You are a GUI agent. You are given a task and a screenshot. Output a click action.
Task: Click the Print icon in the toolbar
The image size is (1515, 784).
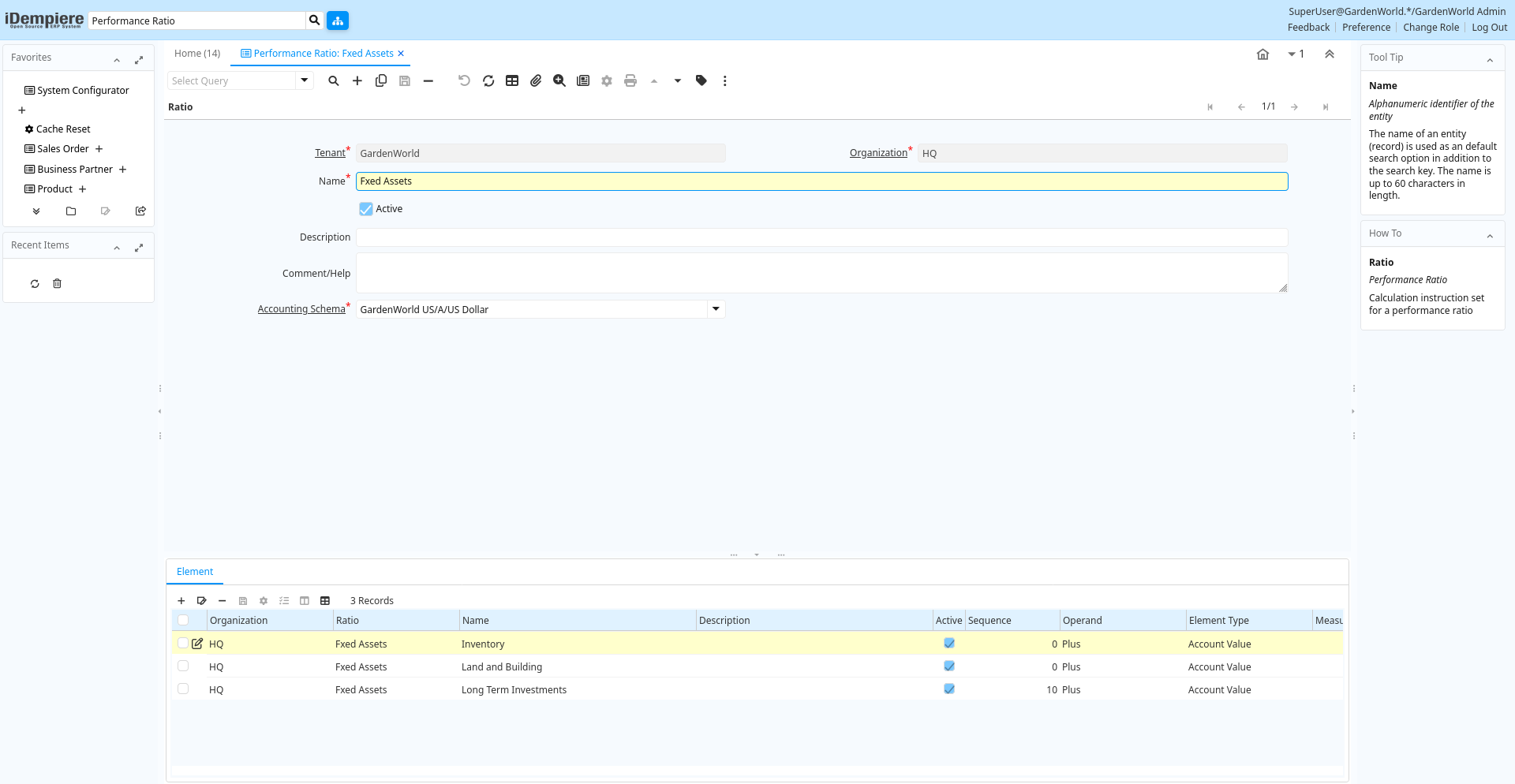click(630, 80)
